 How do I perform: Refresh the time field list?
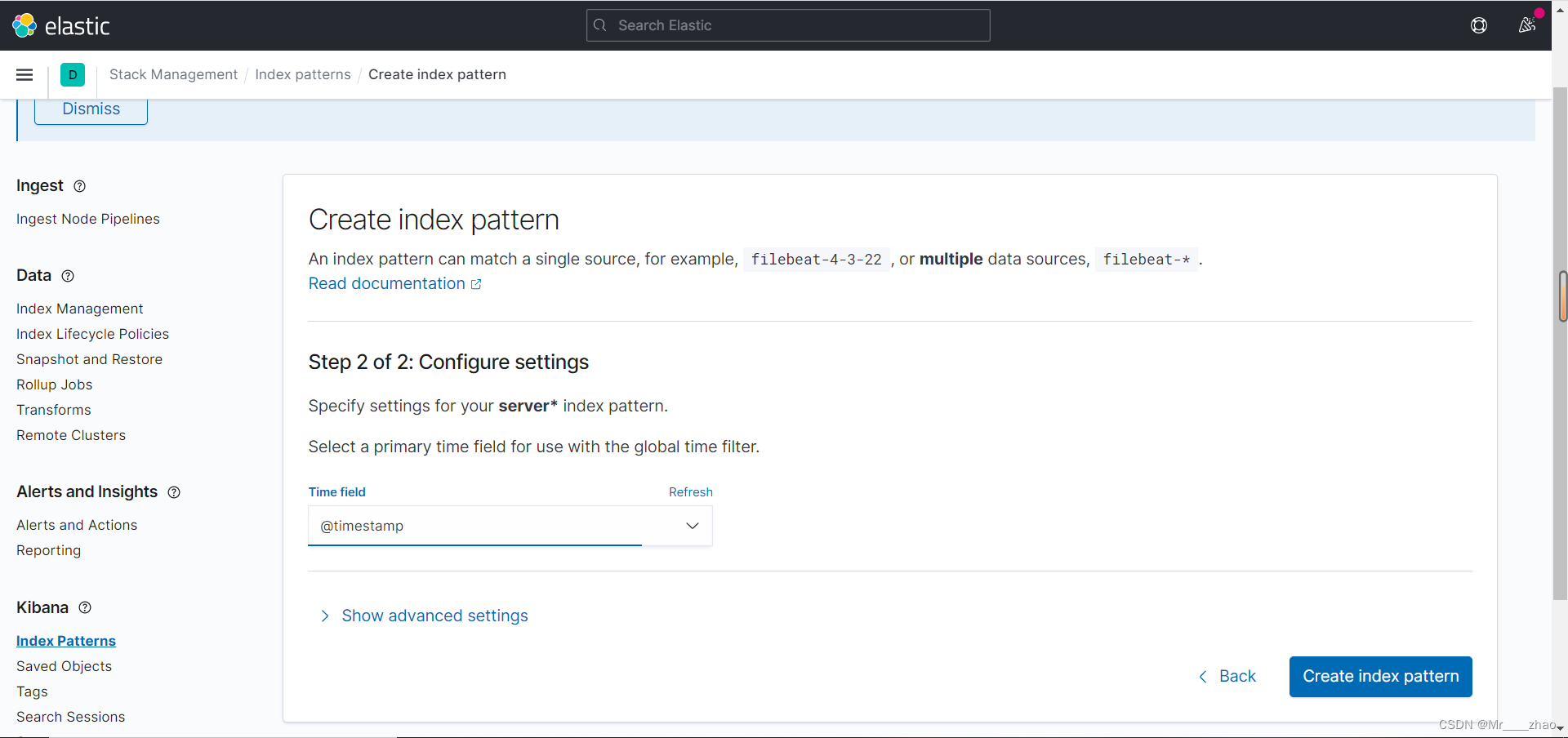point(691,492)
